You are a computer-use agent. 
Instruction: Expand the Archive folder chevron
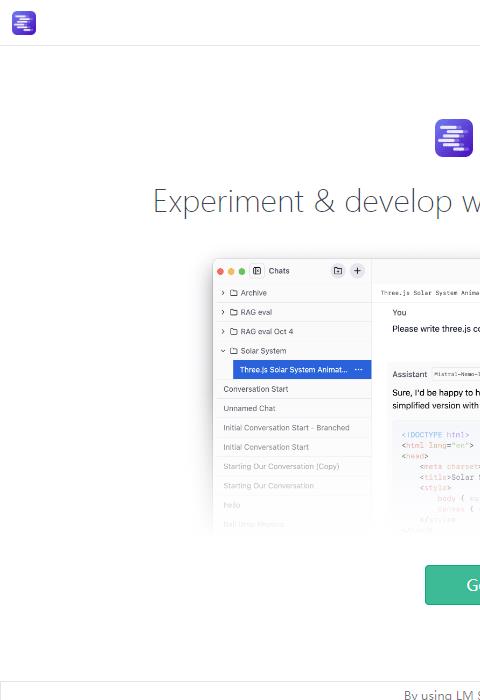tap(223, 293)
